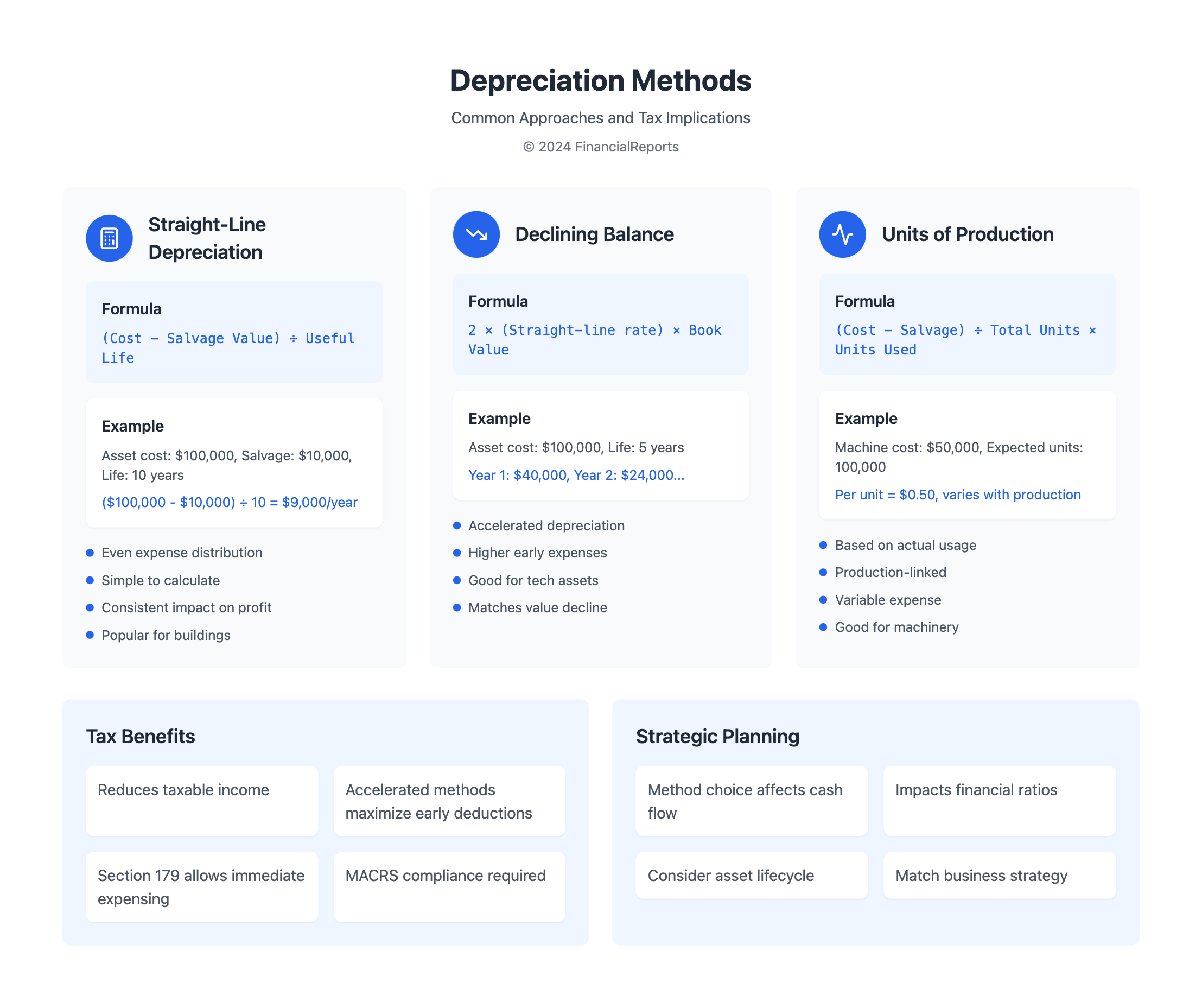Click the Straight-Line Depreciation calculator icon
Screen dimensions: 1202x1008
pos(109,238)
